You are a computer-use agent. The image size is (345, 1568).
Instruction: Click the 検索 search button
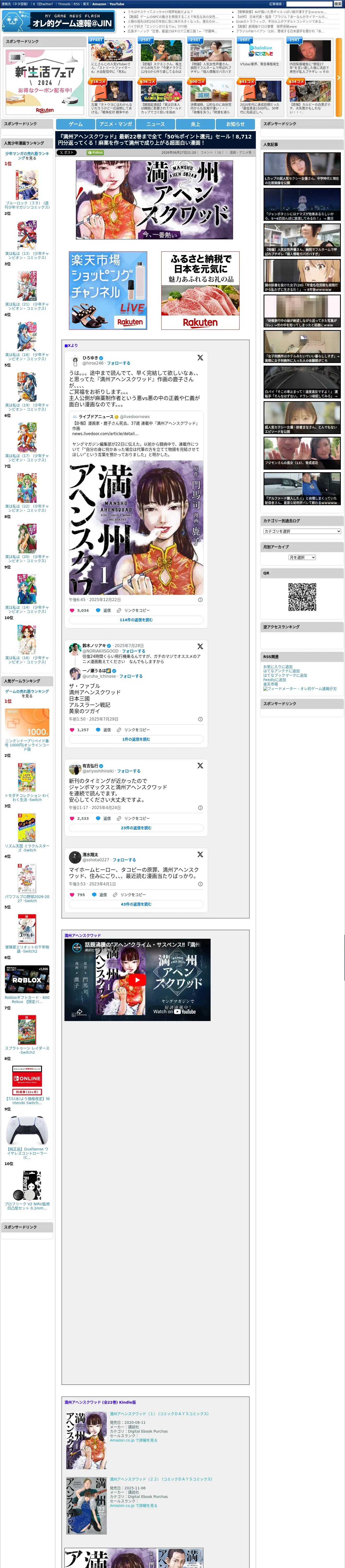pyautogui.click(x=338, y=4)
